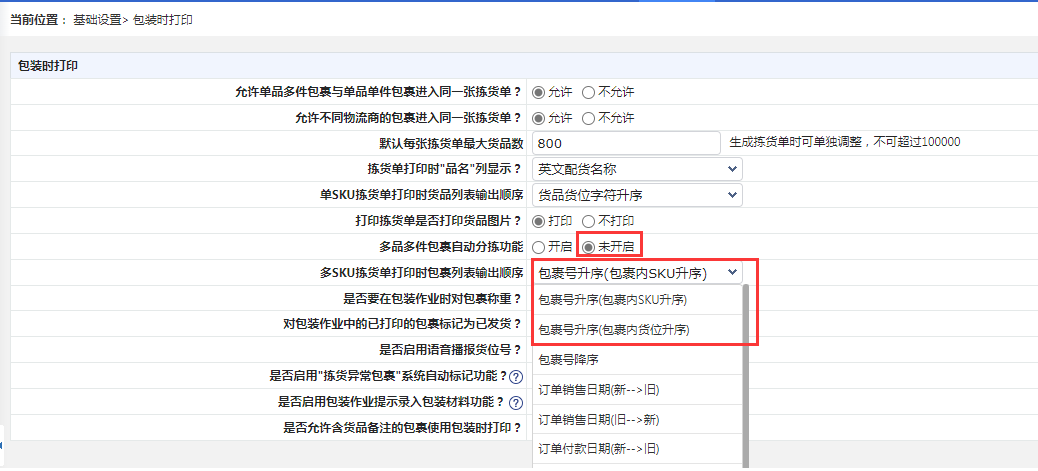Image resolution: width=1038 pixels, height=471 pixels.
Task: Select 允许 for 单品多件包裹 same picking list
Action: click(539, 92)
